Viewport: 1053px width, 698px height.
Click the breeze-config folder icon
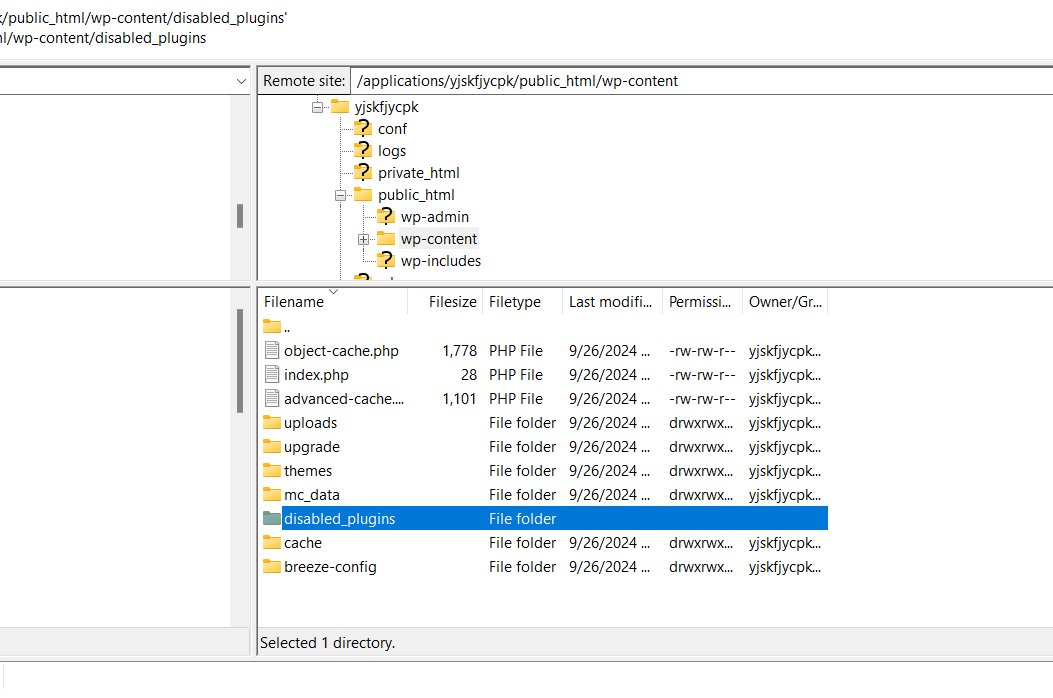(x=272, y=566)
